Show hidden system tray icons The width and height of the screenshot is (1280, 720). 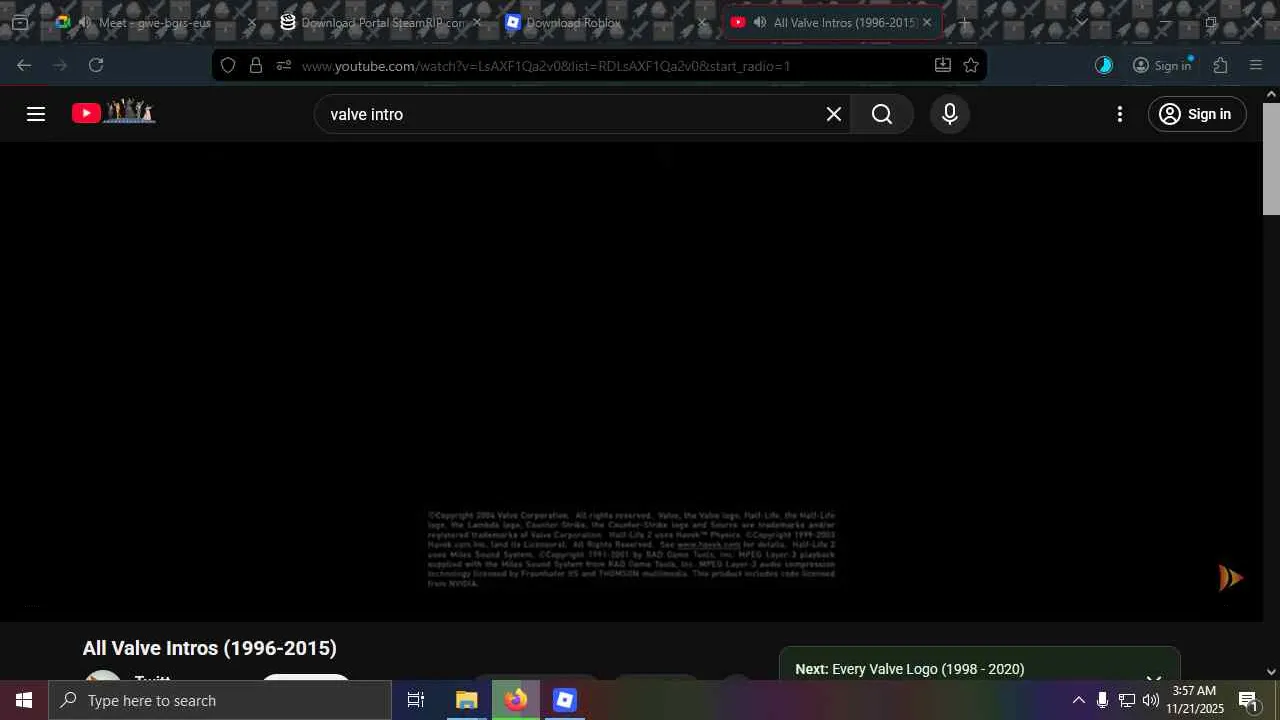pyautogui.click(x=1078, y=700)
